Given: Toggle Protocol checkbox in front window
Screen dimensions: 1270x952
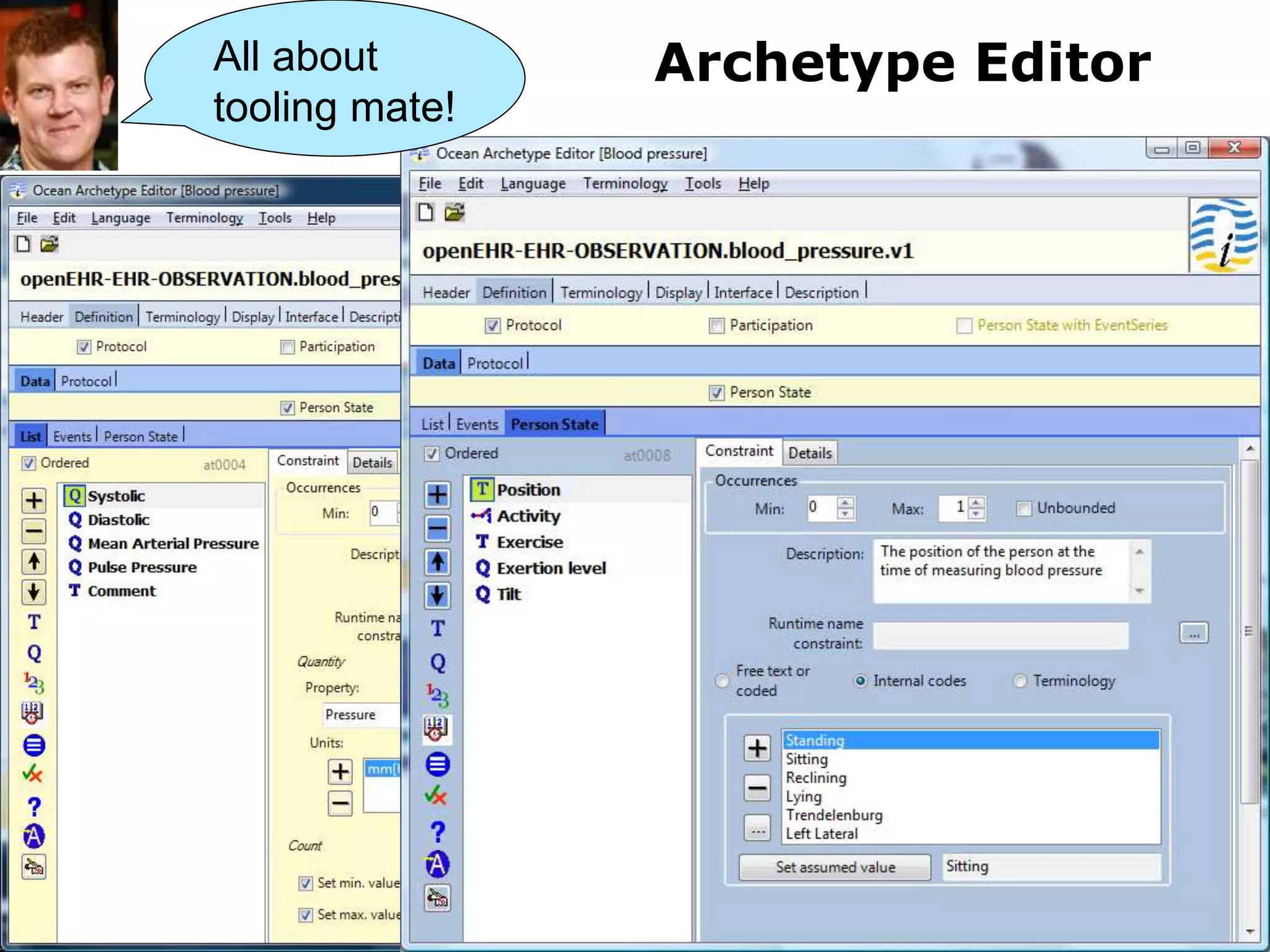Looking at the screenshot, I should tap(493, 325).
